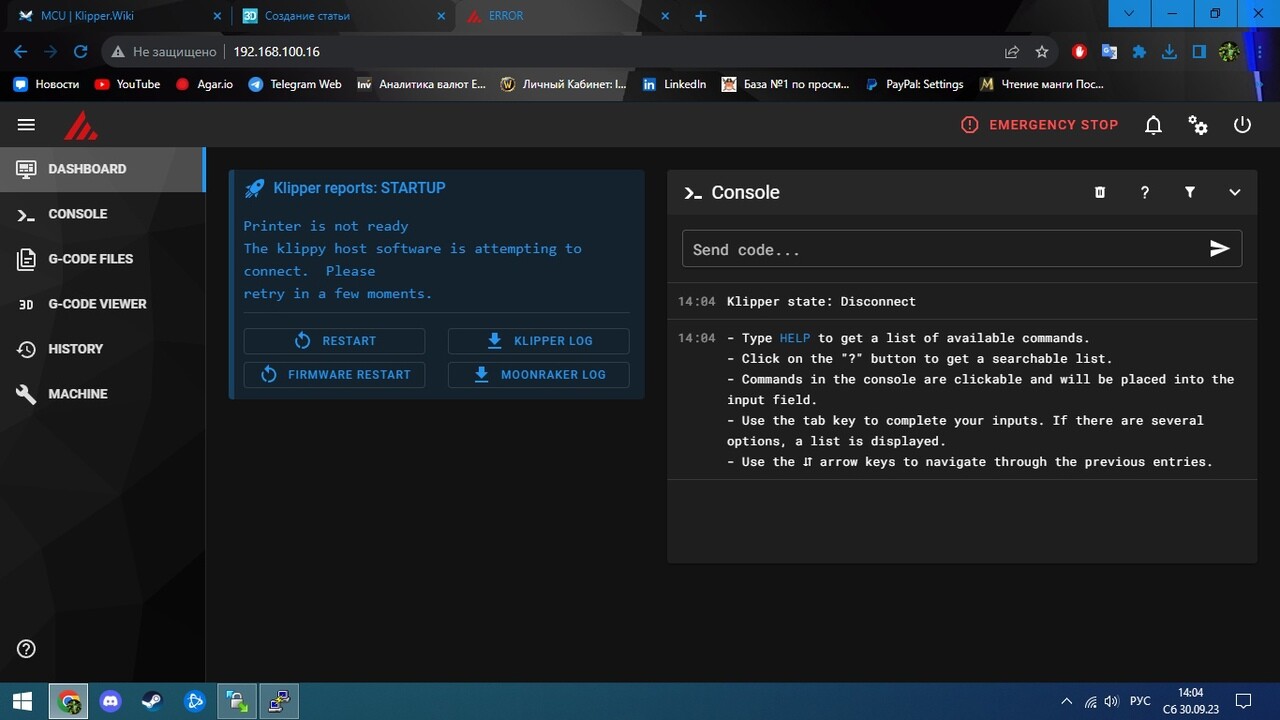Open the console help question-mark icon
The height and width of the screenshot is (720, 1280).
1145,192
